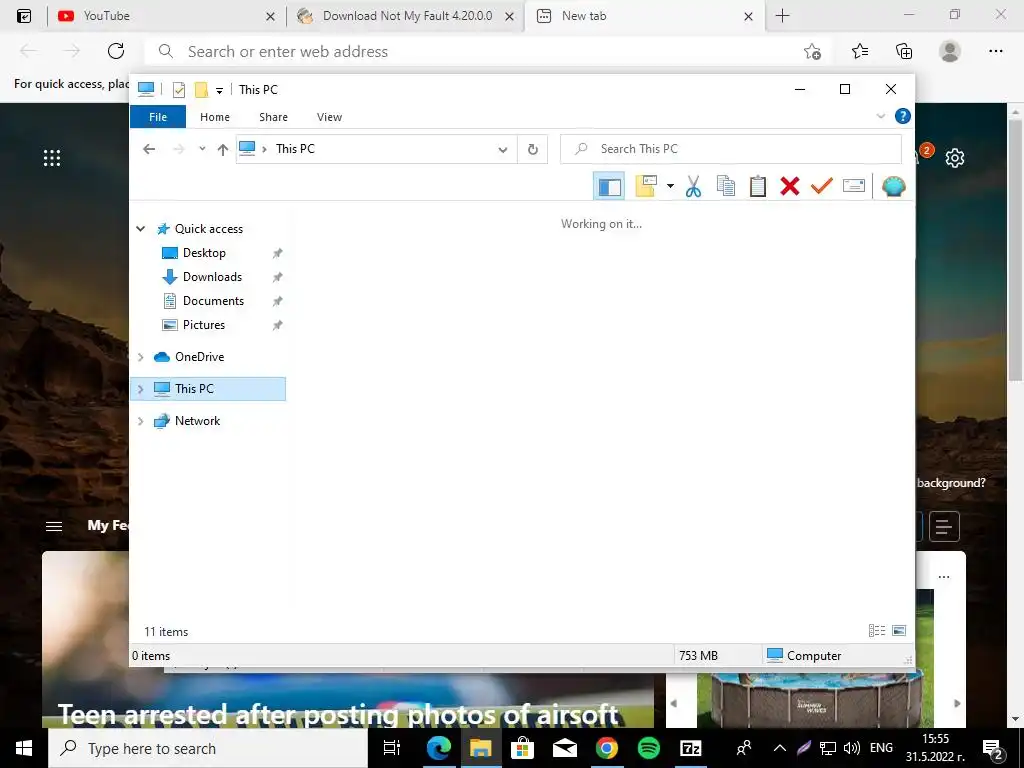The width and height of the screenshot is (1024, 768).
Task: Click quick access toolbar Properties icon
Action: point(179,89)
